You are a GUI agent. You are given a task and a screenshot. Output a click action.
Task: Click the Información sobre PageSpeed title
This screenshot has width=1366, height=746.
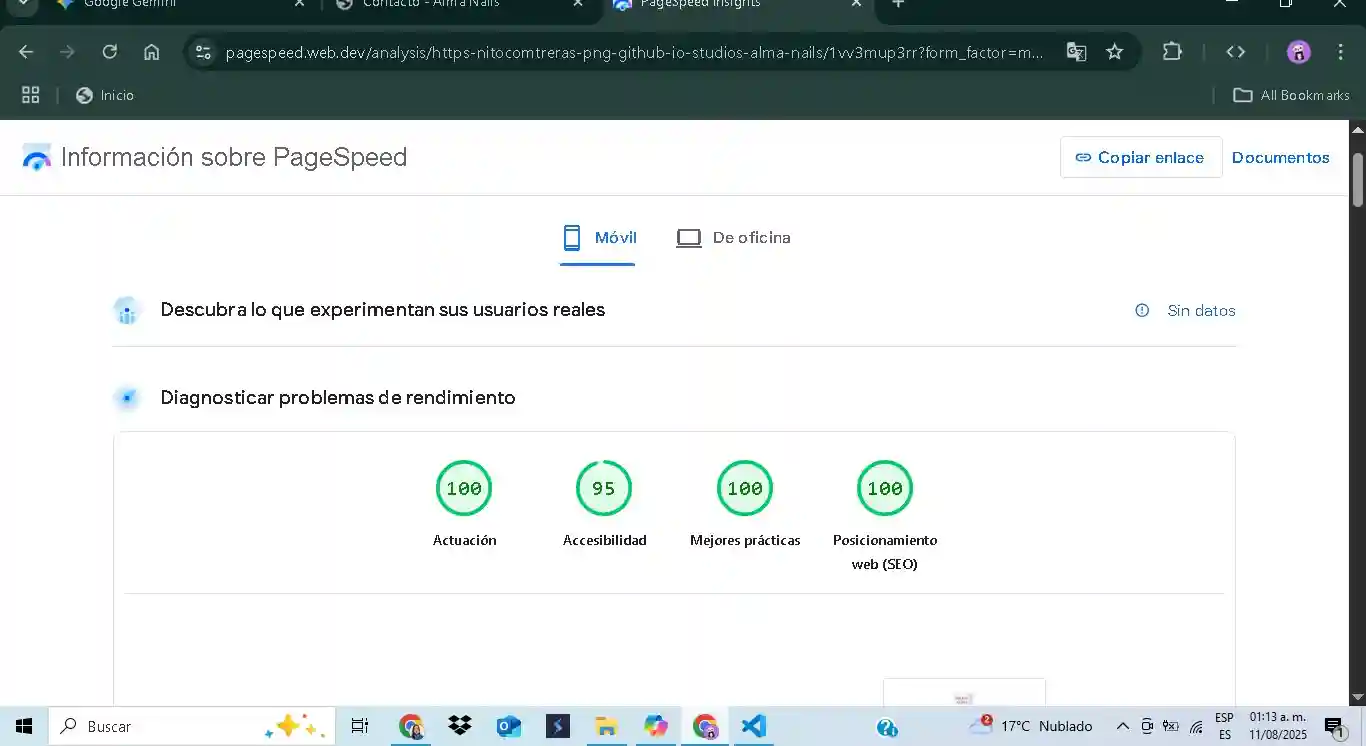[234, 157]
